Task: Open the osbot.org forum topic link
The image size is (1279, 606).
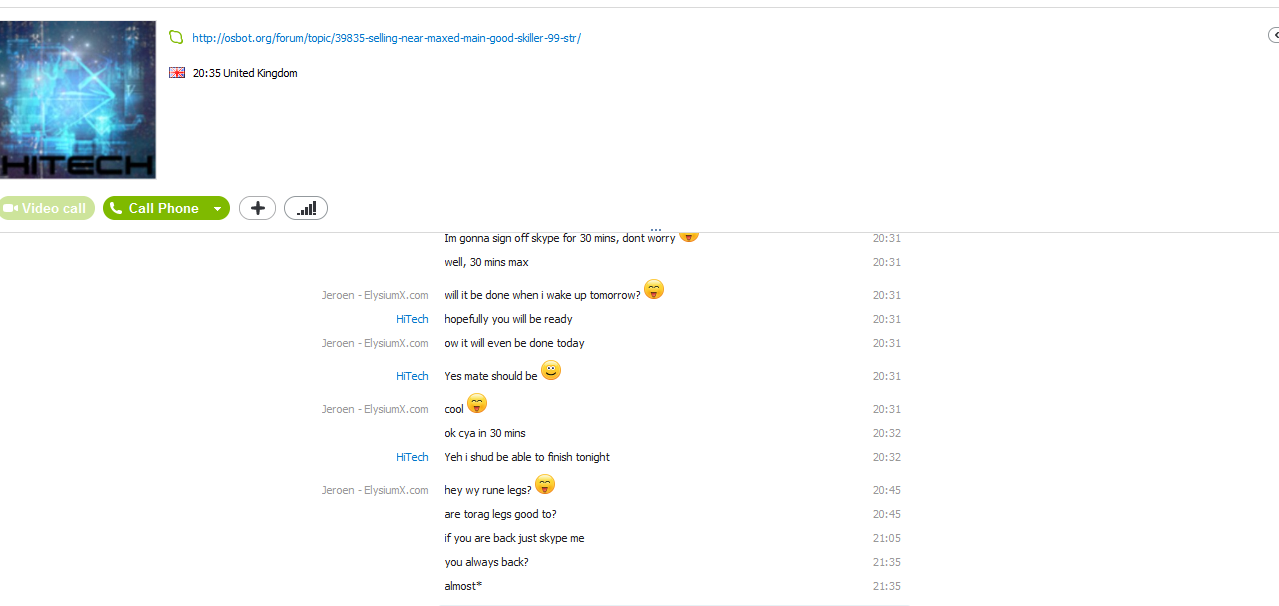Action: [x=386, y=38]
